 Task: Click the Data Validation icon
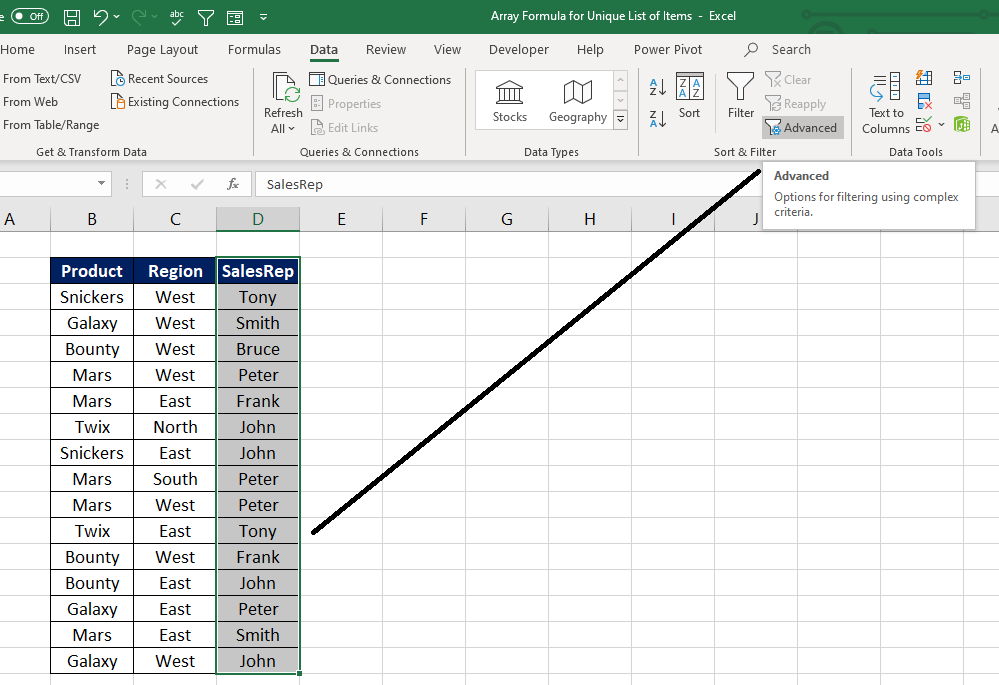click(923, 125)
